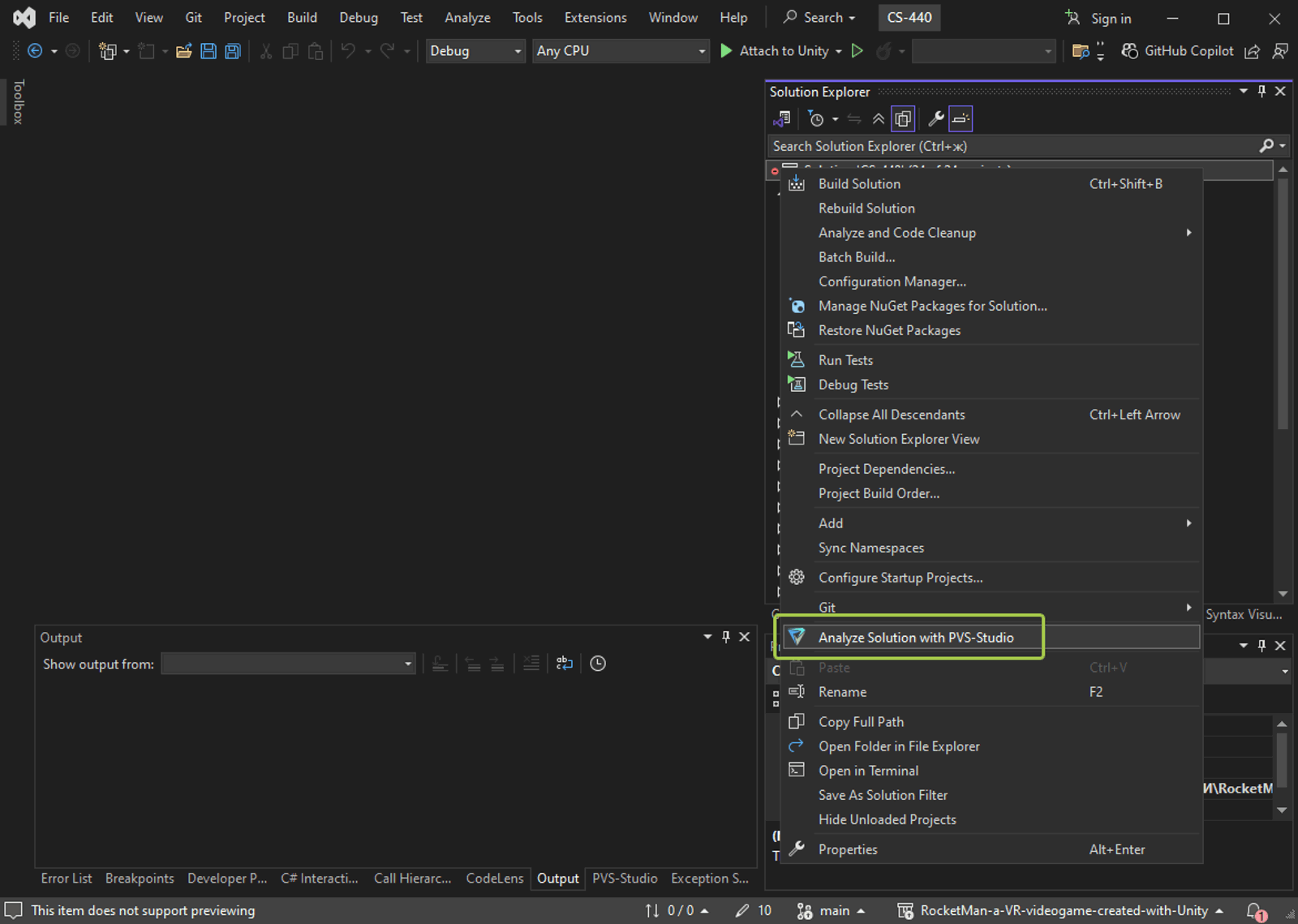Click the Navigate Backward arrow icon
The width and height of the screenshot is (1298, 924).
click(35, 51)
